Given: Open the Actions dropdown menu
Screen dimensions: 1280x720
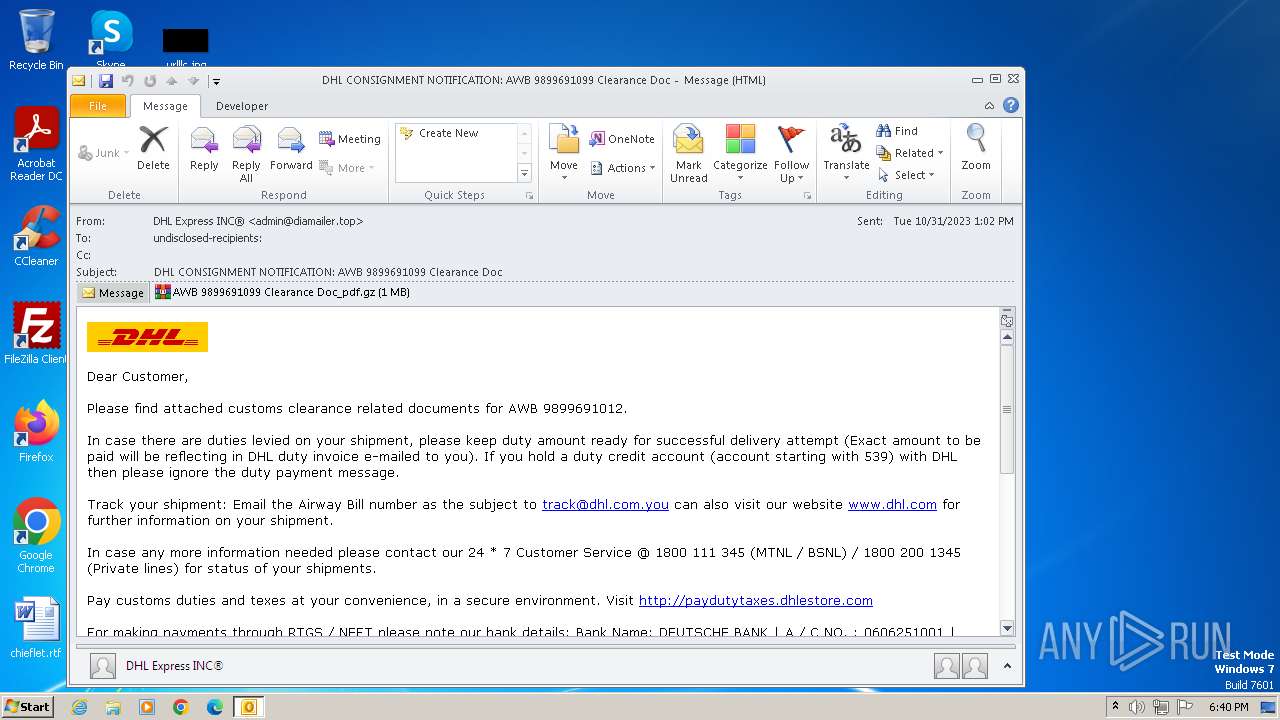Looking at the screenshot, I should point(622,168).
